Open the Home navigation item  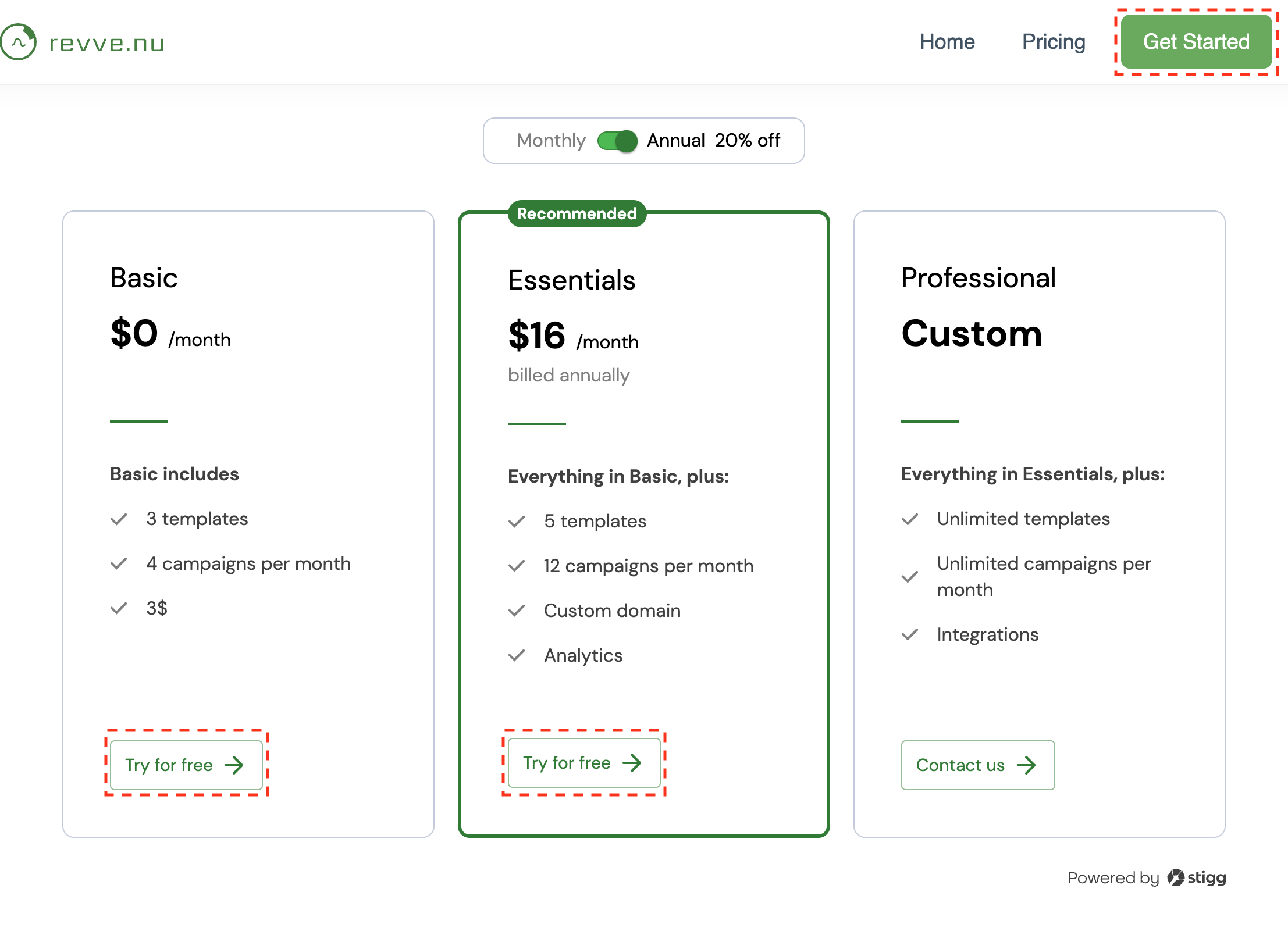[947, 42]
